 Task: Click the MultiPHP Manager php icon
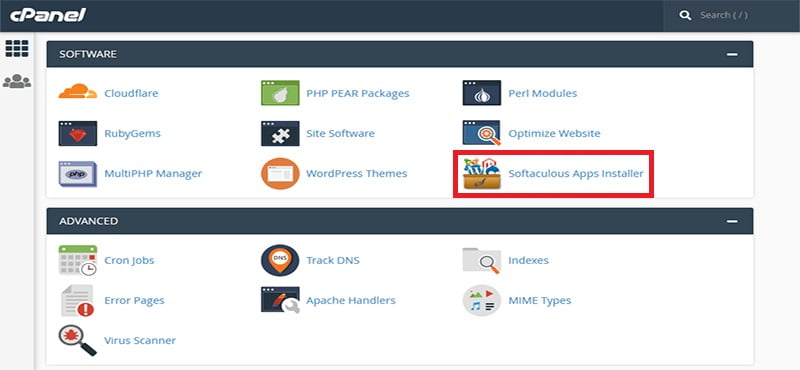[x=78, y=174]
